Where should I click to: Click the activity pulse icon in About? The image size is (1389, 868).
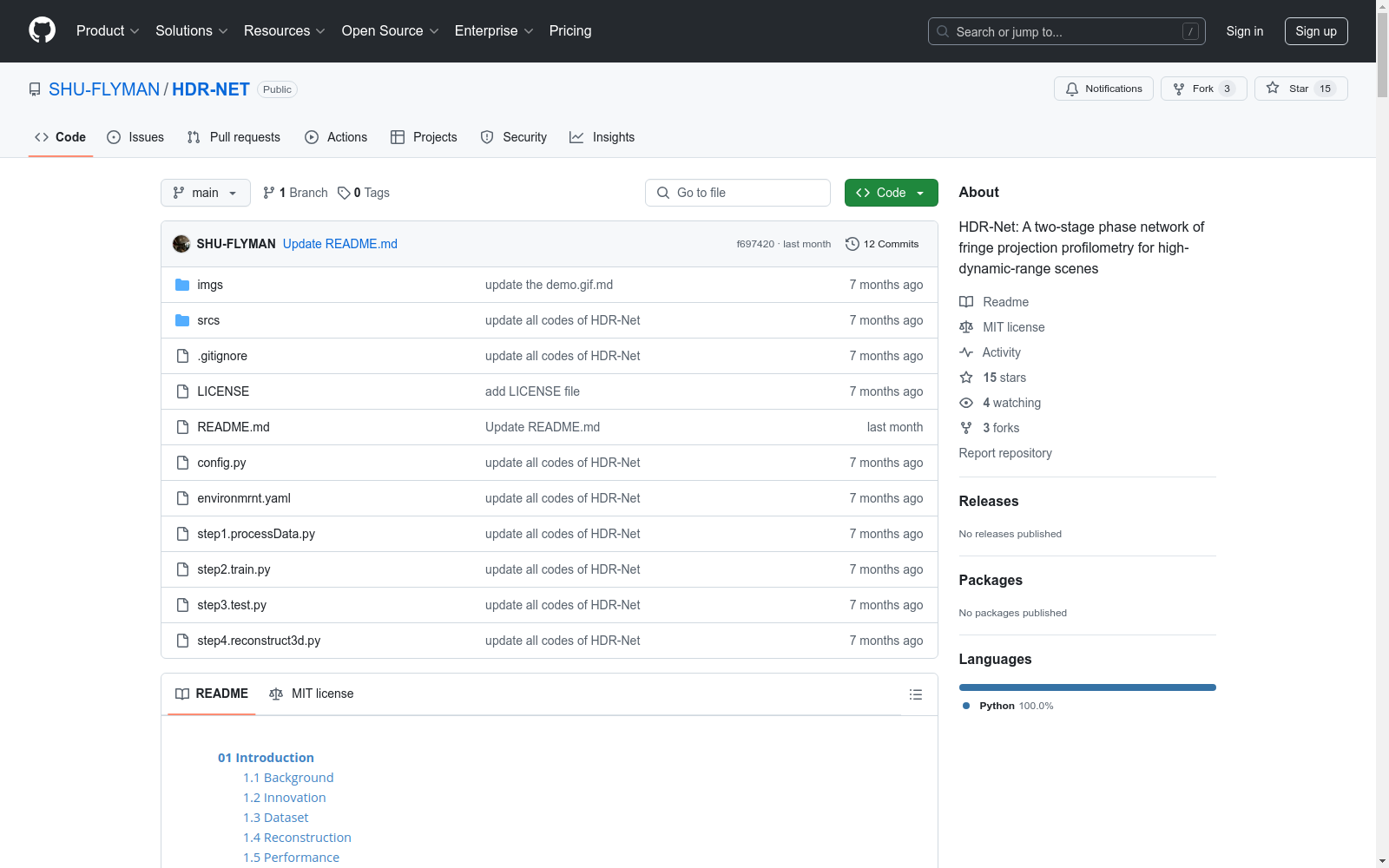click(x=966, y=352)
